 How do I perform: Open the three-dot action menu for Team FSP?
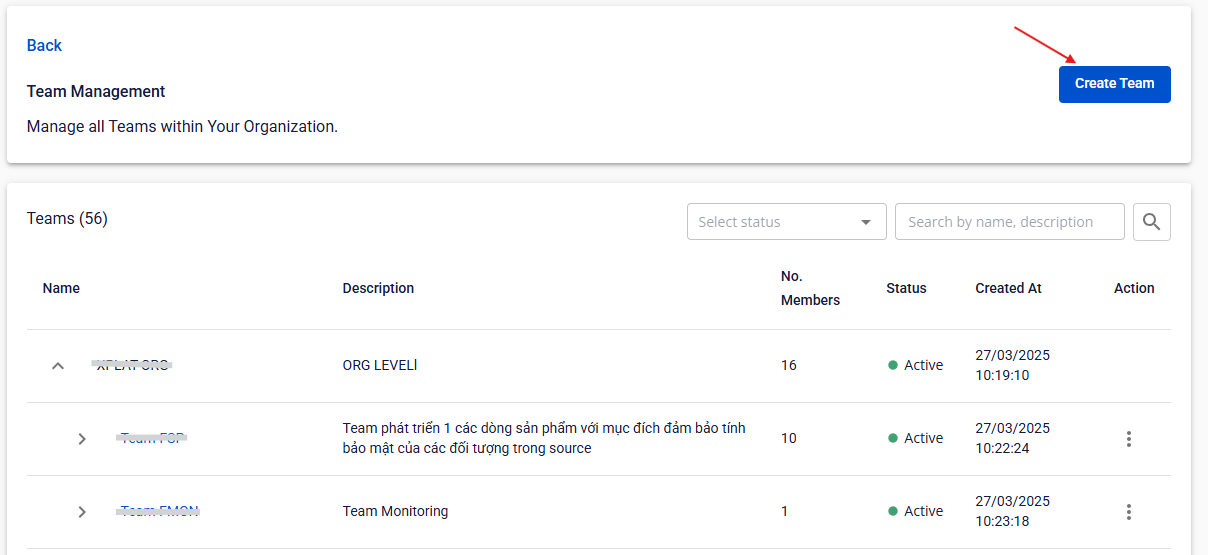[x=1129, y=439]
